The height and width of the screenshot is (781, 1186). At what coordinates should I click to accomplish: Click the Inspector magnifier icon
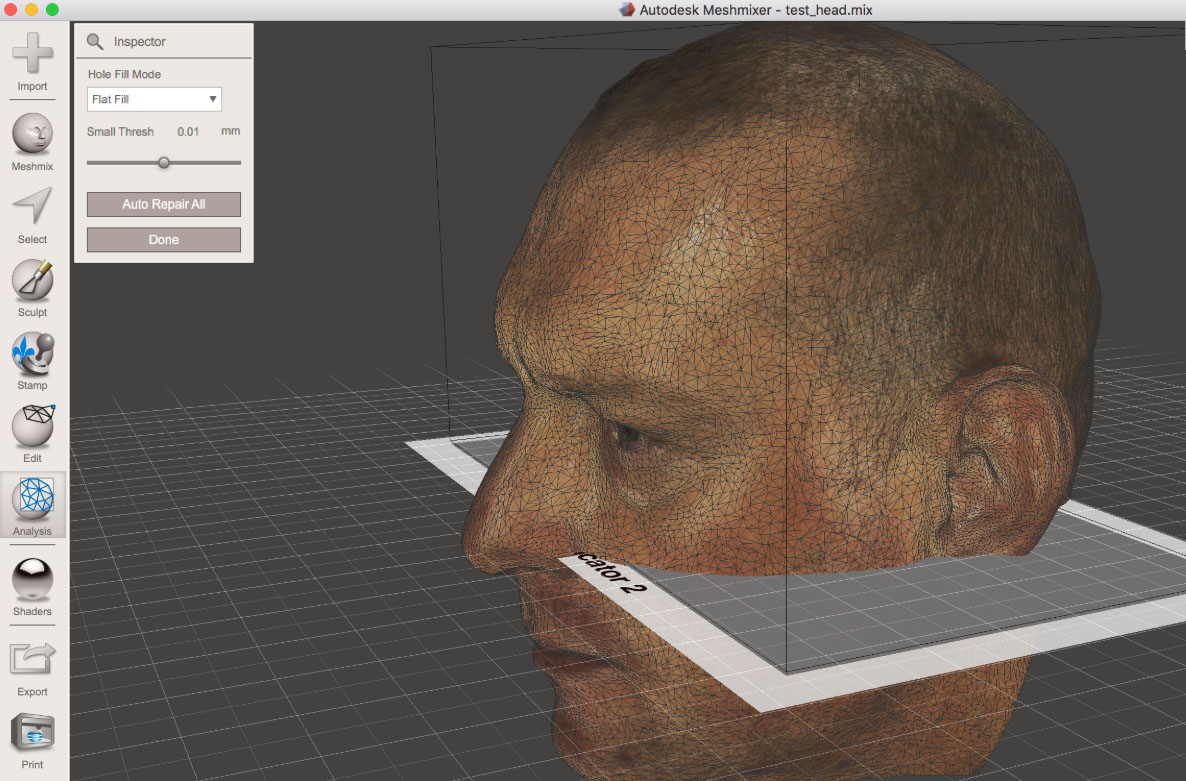95,42
